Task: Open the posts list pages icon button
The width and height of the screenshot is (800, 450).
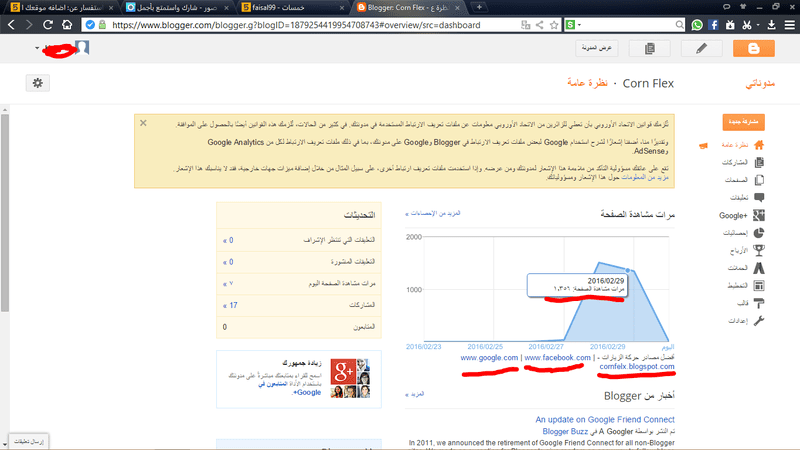Action: [x=649, y=48]
